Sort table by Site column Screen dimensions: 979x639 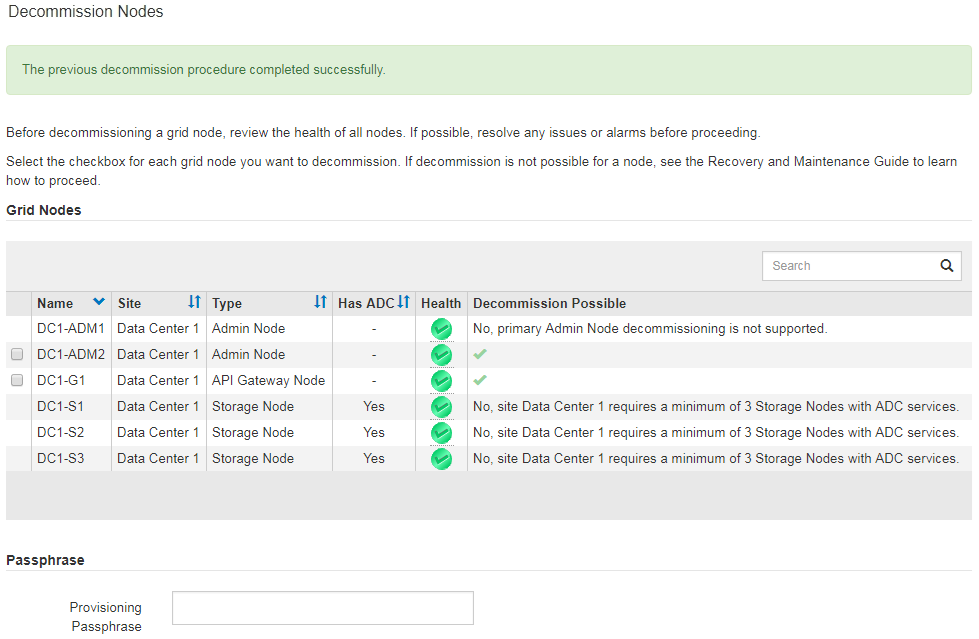coord(194,302)
